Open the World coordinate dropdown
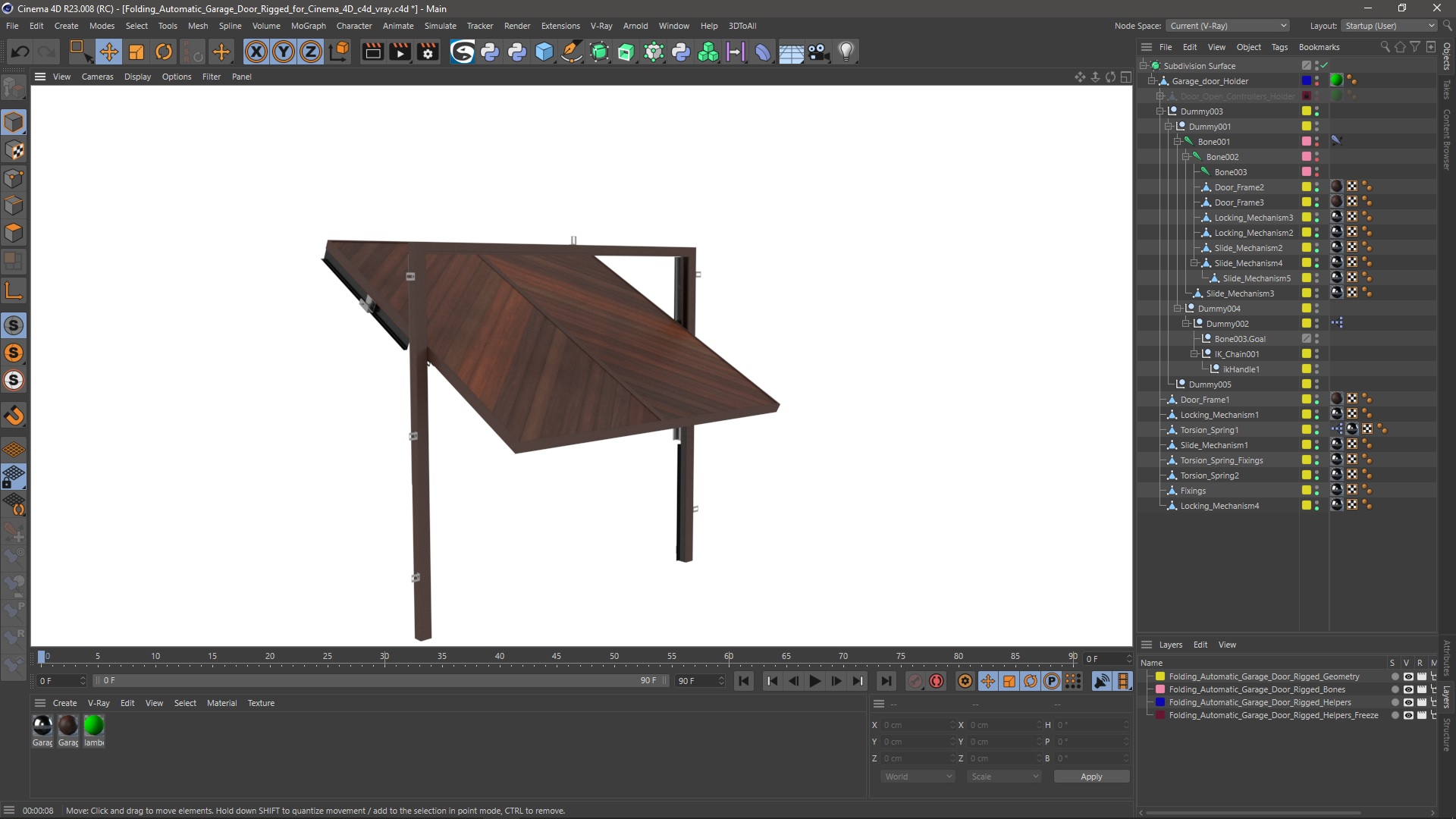 918,777
